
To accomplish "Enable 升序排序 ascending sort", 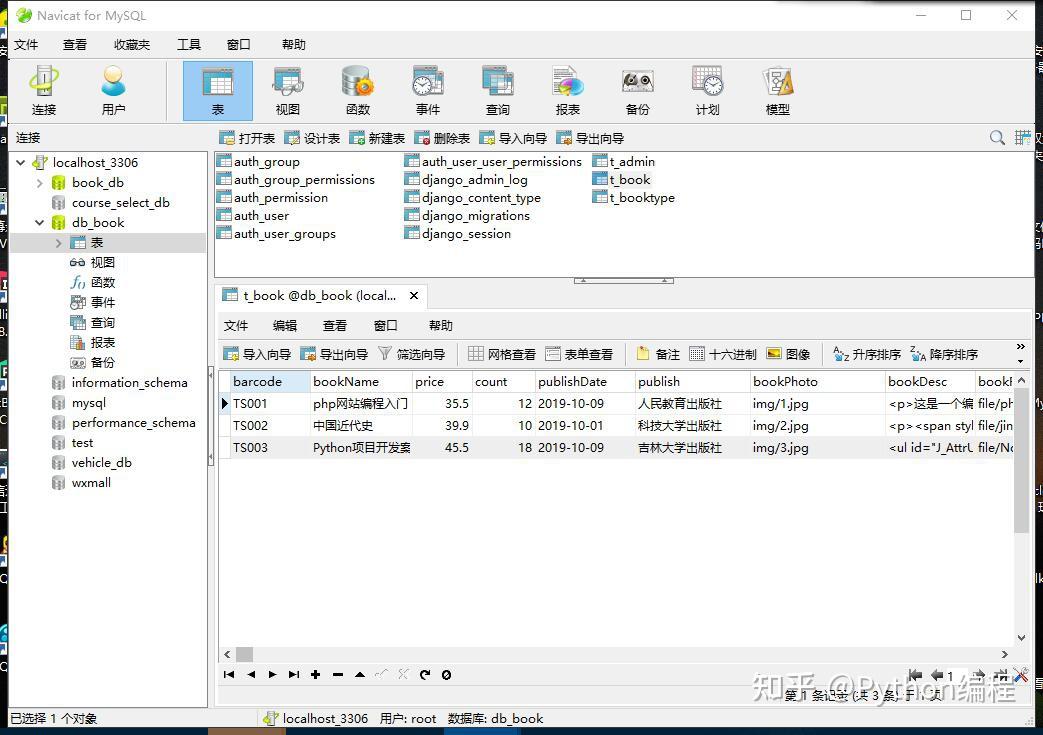I will pyautogui.click(x=865, y=353).
